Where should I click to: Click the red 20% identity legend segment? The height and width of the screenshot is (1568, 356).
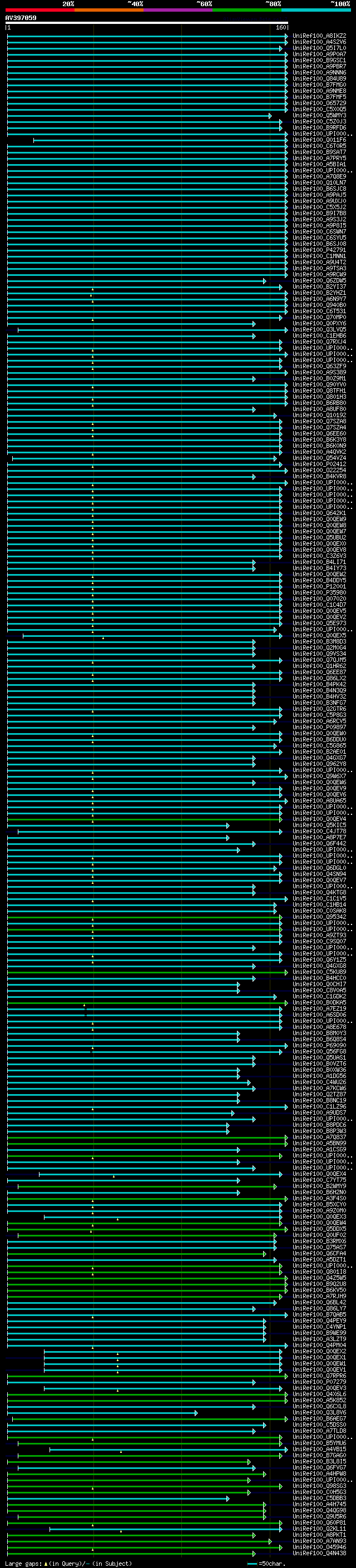click(39, 10)
